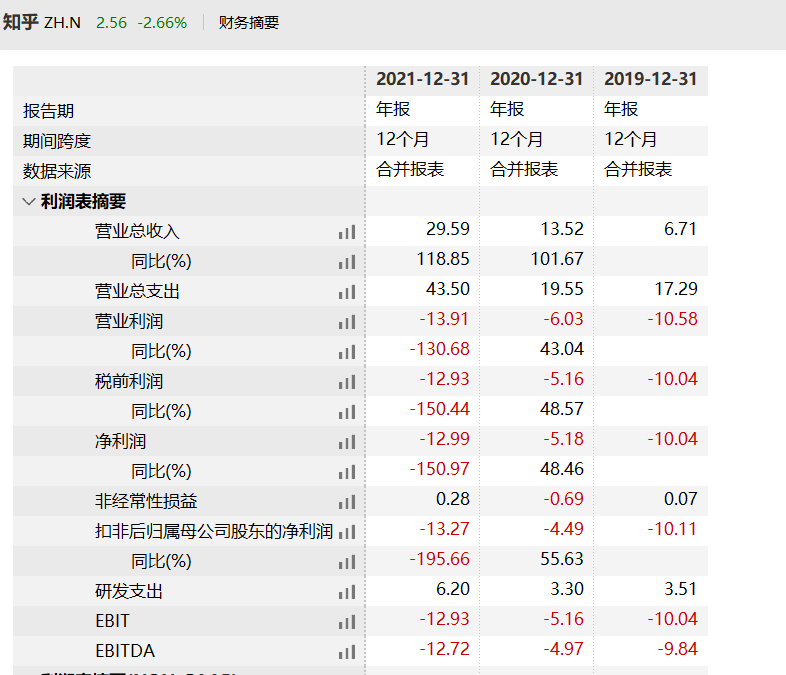Click the 税前利润 row label

click(129, 382)
